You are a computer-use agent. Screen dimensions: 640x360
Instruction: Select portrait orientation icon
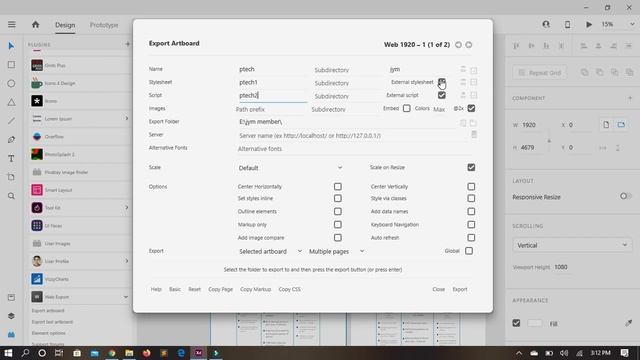pyautogui.click(x=606, y=124)
